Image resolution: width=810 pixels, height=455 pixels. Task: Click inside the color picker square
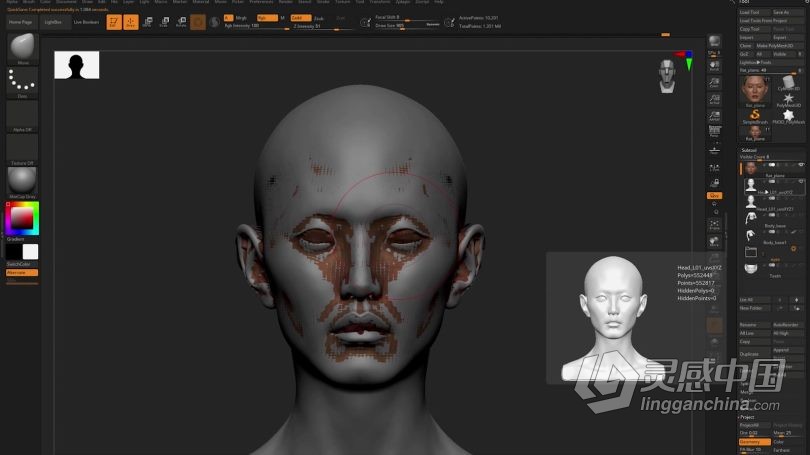tap(22, 218)
